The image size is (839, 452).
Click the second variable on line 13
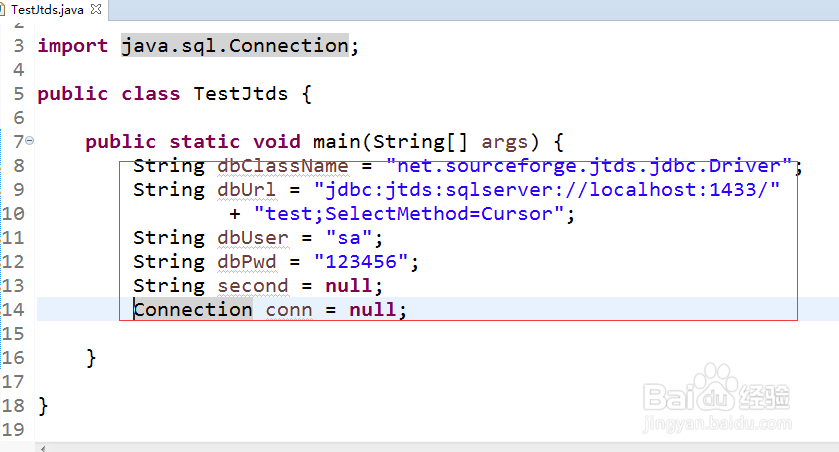click(x=253, y=286)
